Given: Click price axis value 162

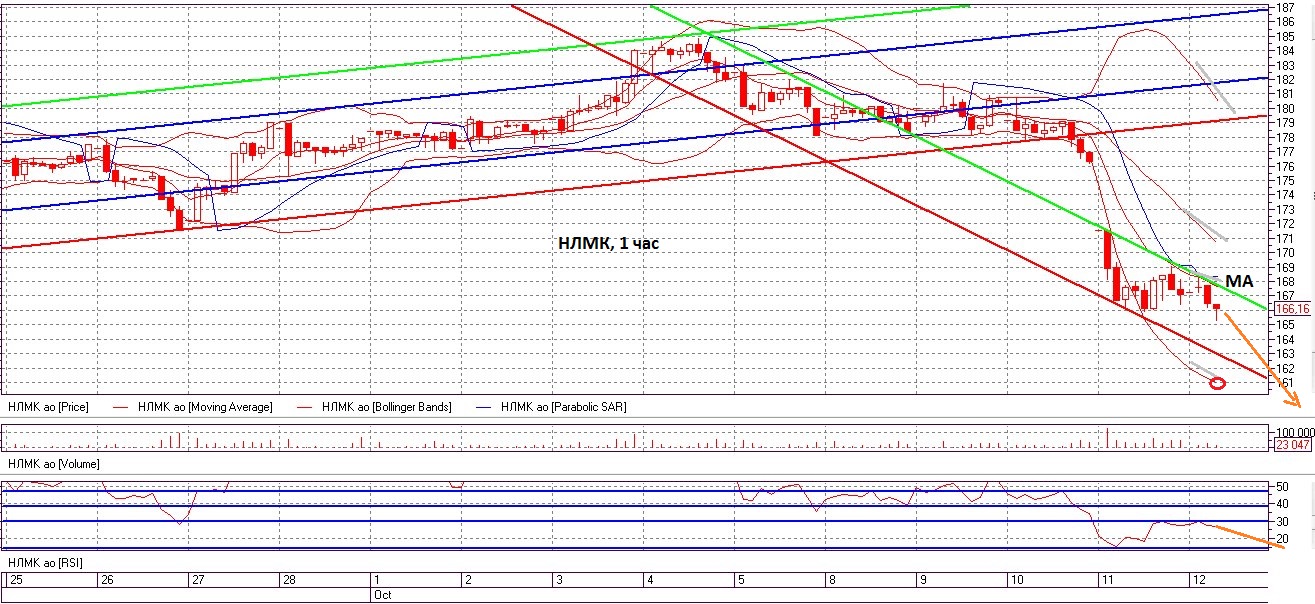Looking at the screenshot, I should [x=1285, y=368].
